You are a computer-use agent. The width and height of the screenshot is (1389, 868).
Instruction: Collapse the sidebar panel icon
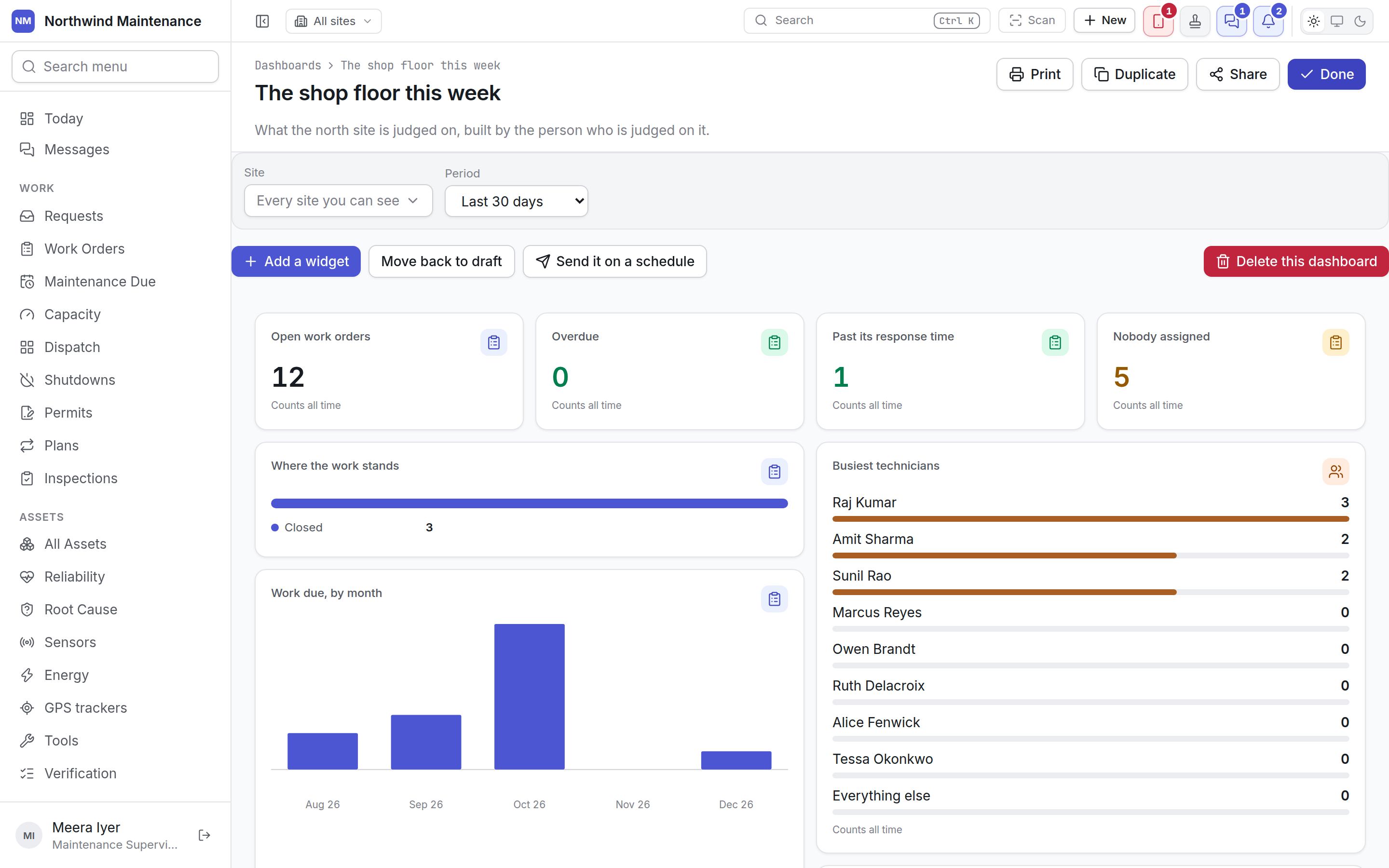(262, 21)
